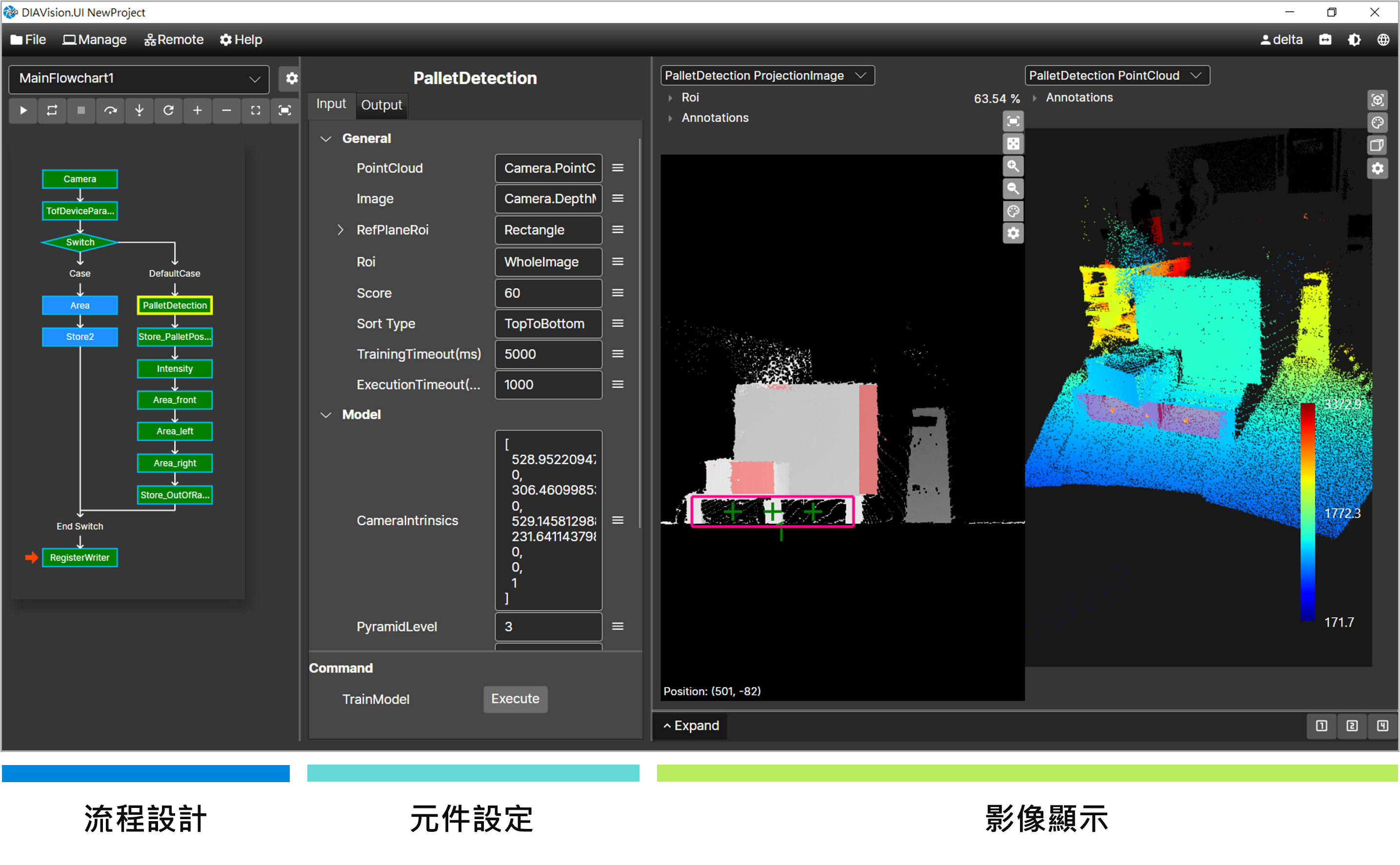This screenshot has width=1400, height=865.
Task: Open the Remote menu
Action: (174, 39)
